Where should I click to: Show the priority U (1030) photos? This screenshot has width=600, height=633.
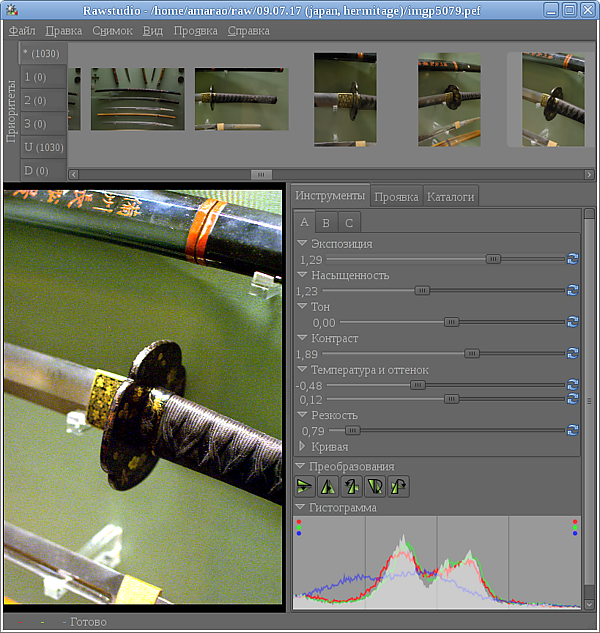[43, 147]
